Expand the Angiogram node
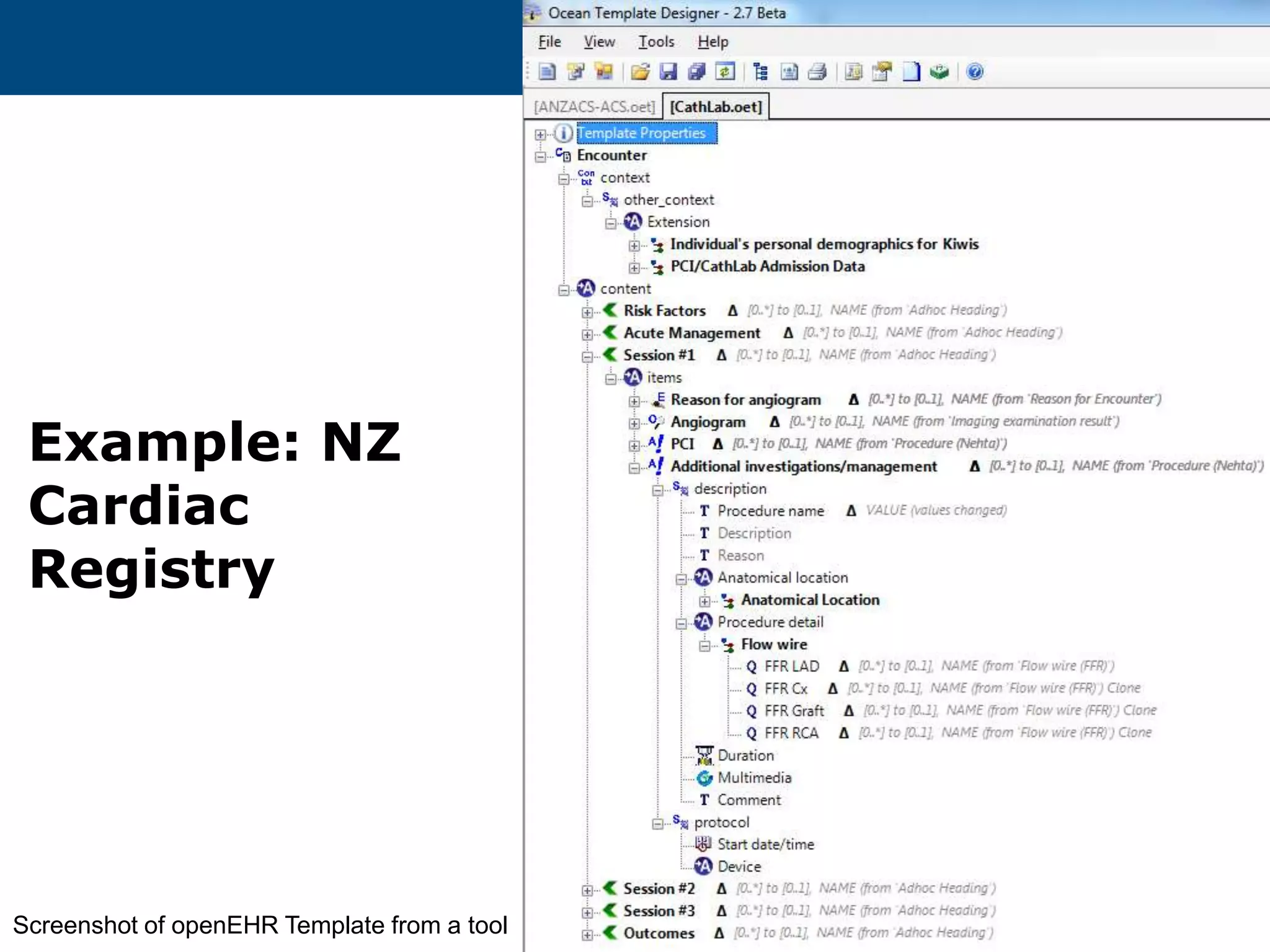The width and height of the screenshot is (1270, 952). 634,424
